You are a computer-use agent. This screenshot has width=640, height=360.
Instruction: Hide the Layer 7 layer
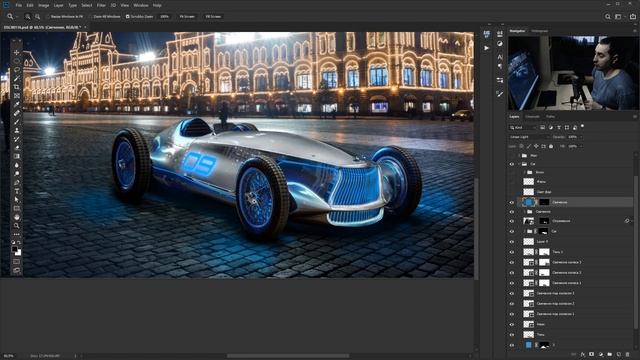point(512,242)
